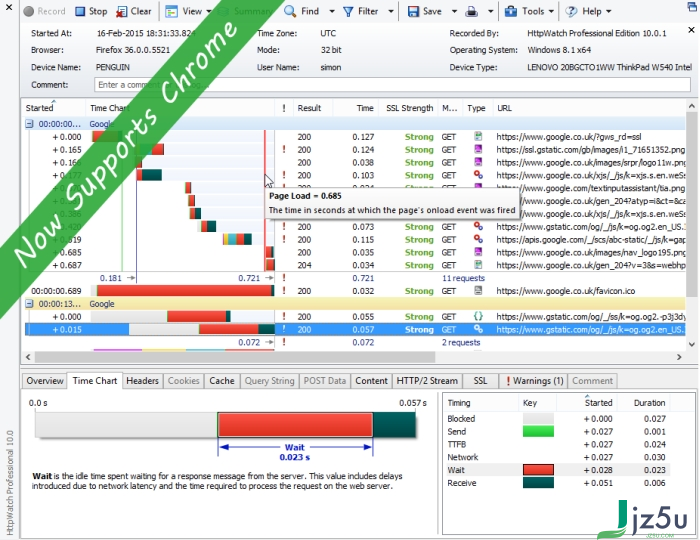
Task: Click the script icon of 0.103 time row
Action: (x=478, y=175)
